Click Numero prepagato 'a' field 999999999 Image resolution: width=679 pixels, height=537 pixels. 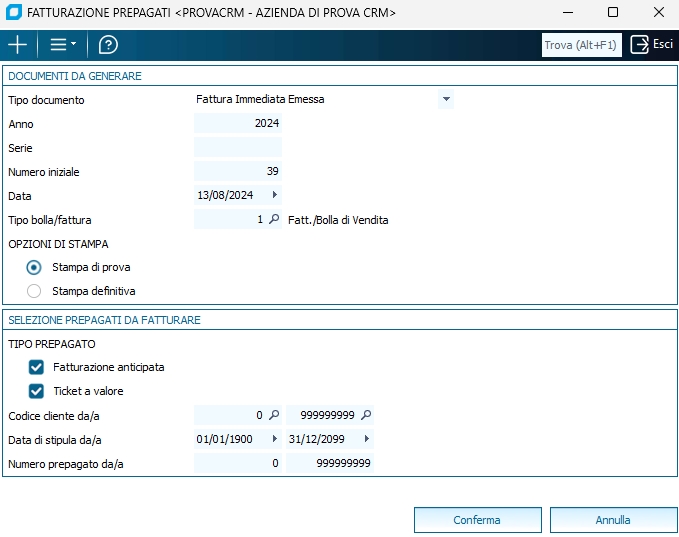coord(330,463)
